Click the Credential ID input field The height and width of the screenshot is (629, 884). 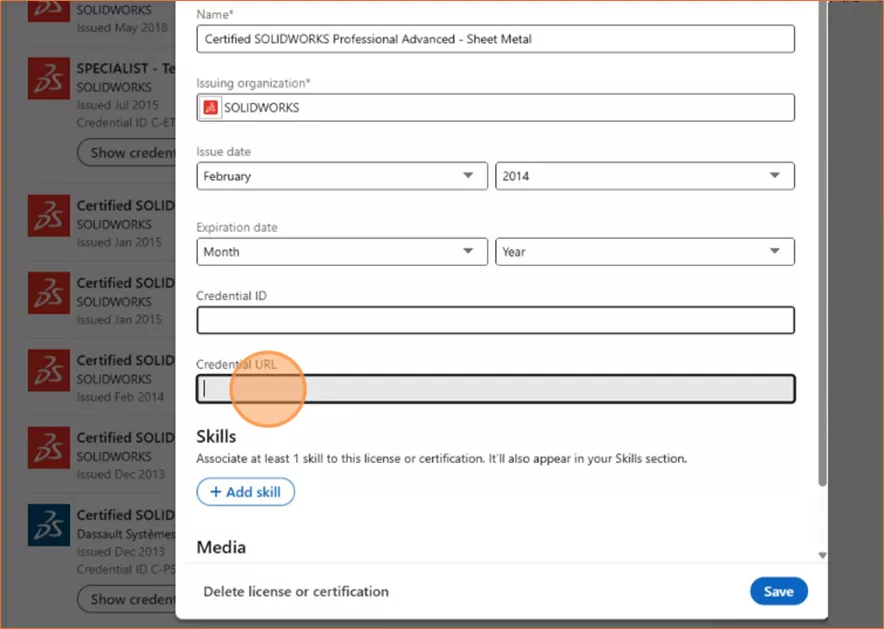point(496,320)
